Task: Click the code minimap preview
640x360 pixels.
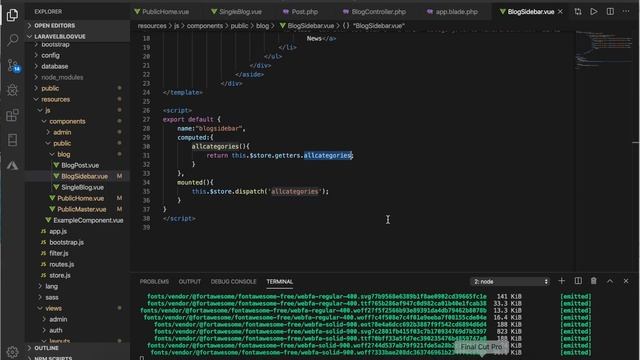Action: [603, 49]
